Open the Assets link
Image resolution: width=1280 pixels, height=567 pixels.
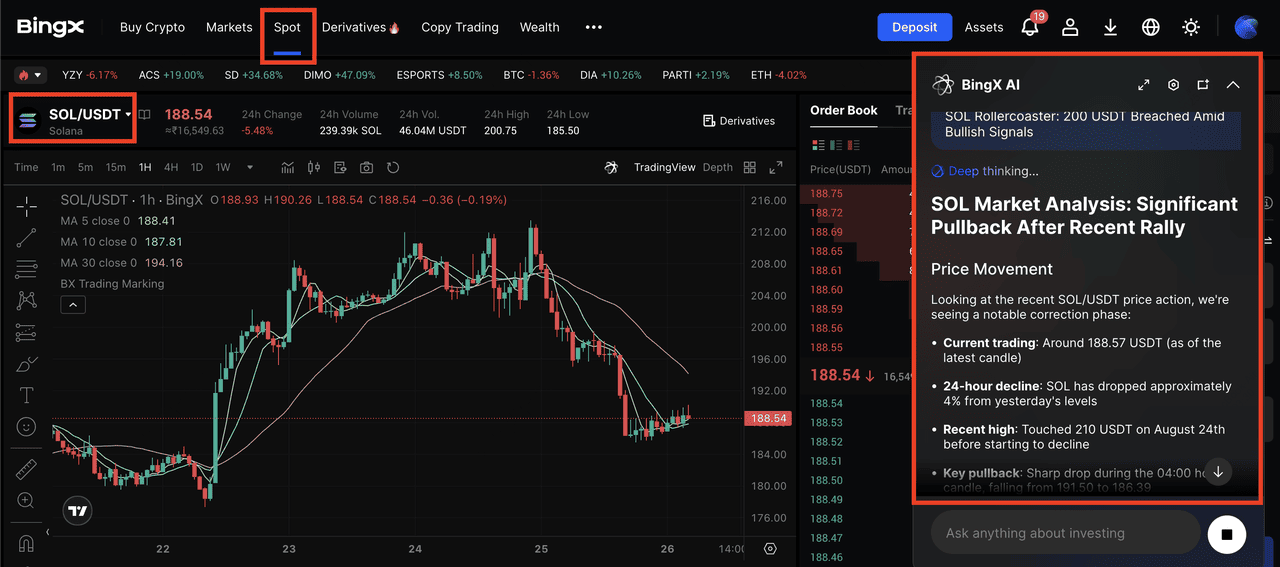(x=984, y=27)
